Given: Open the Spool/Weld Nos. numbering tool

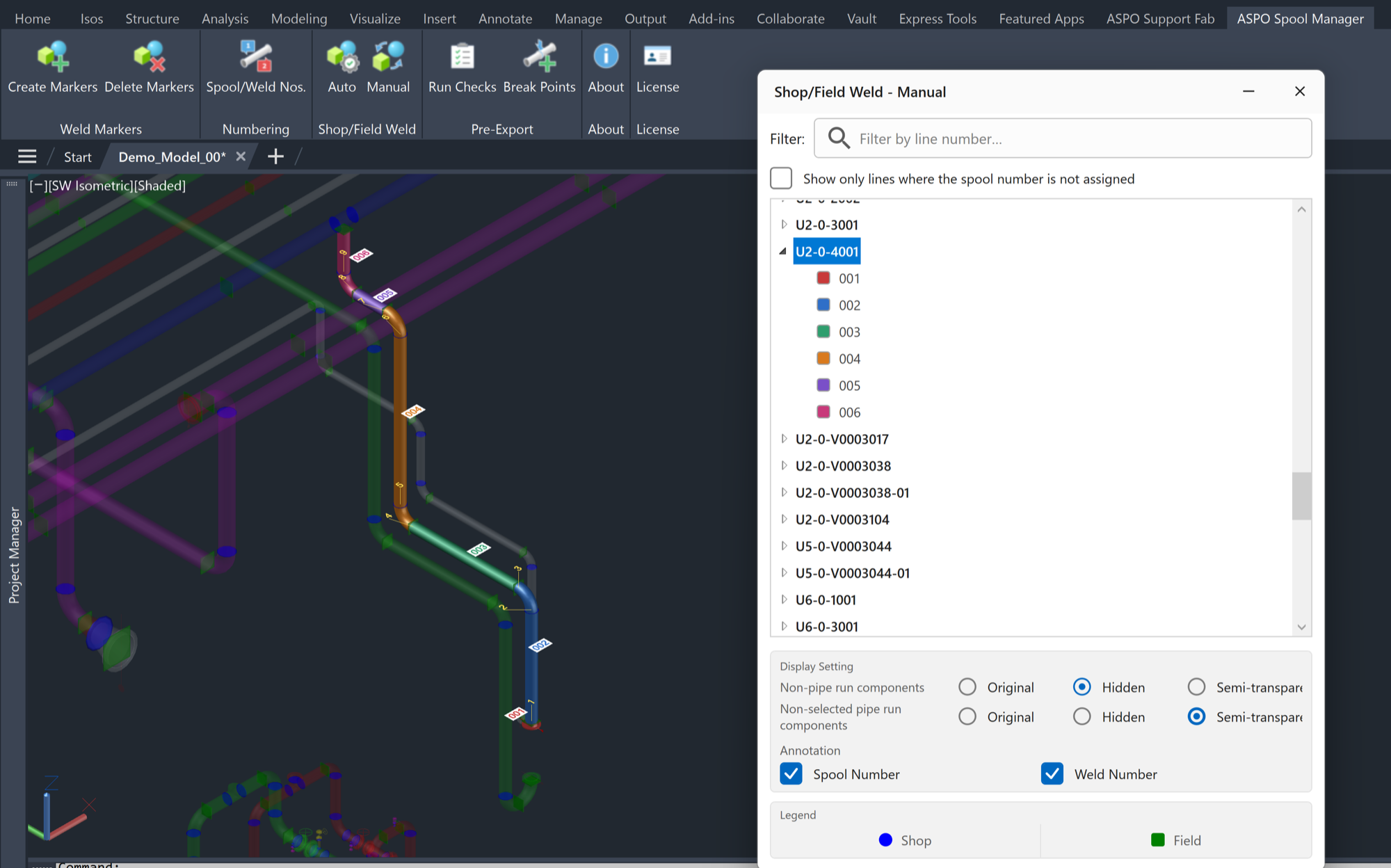Looking at the screenshot, I should click(256, 56).
